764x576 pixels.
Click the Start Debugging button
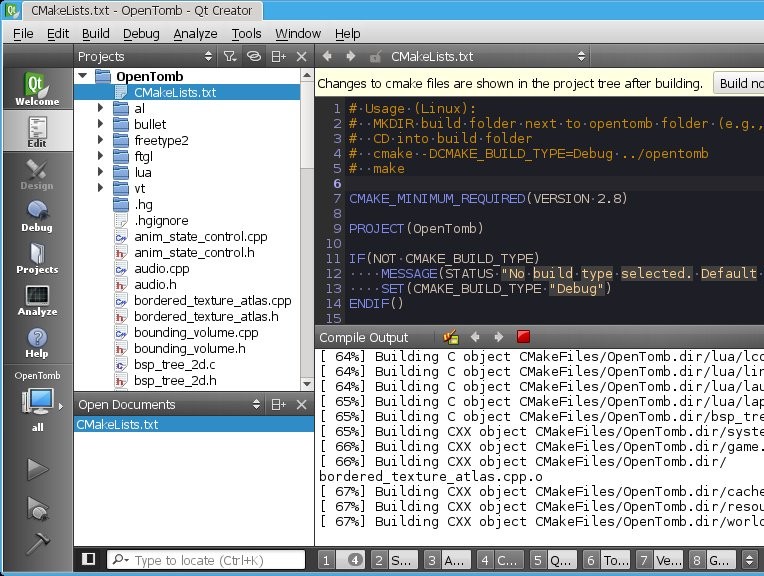coord(38,508)
